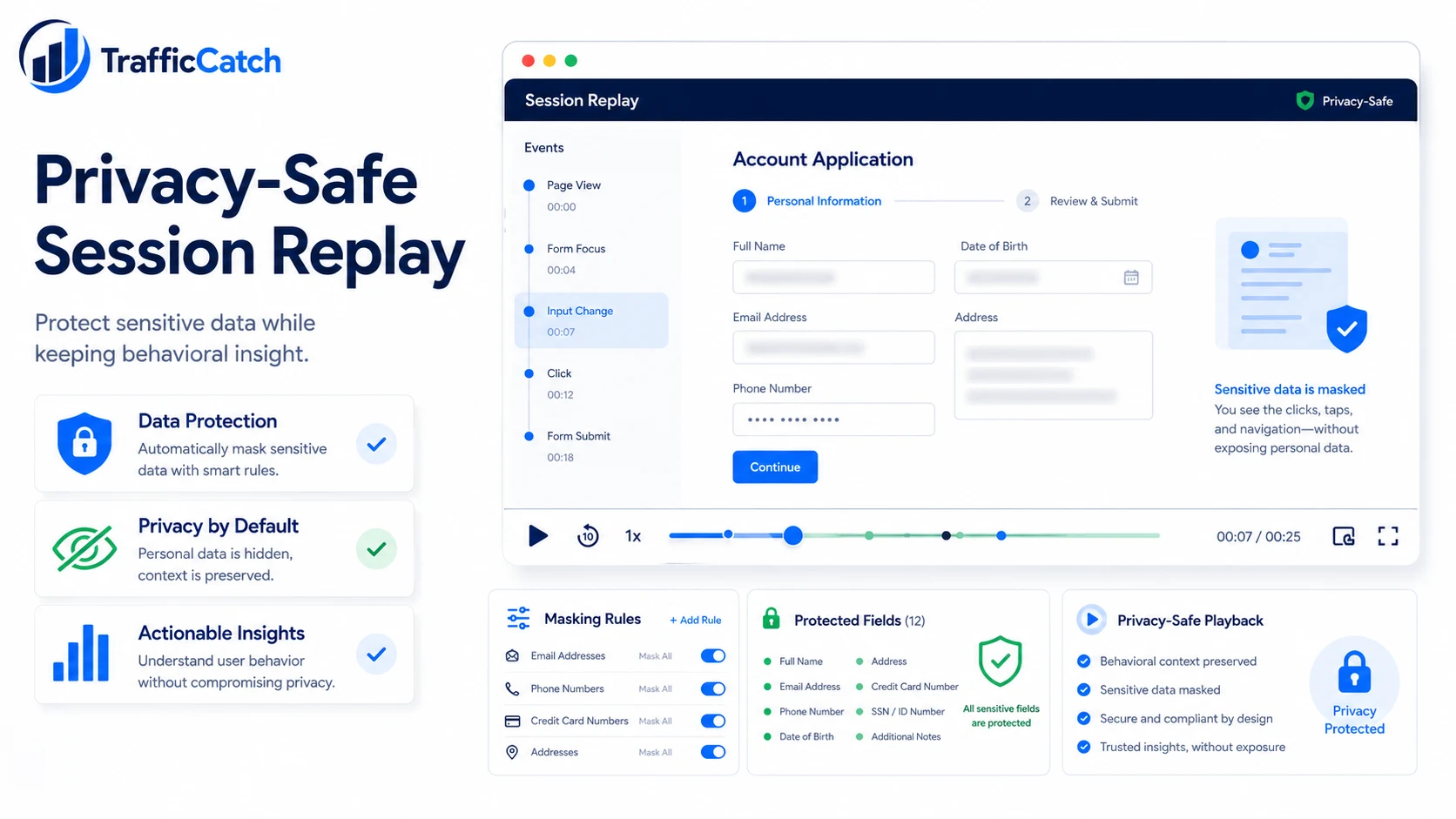Jump to the last blue timeline marker

coord(1001,536)
